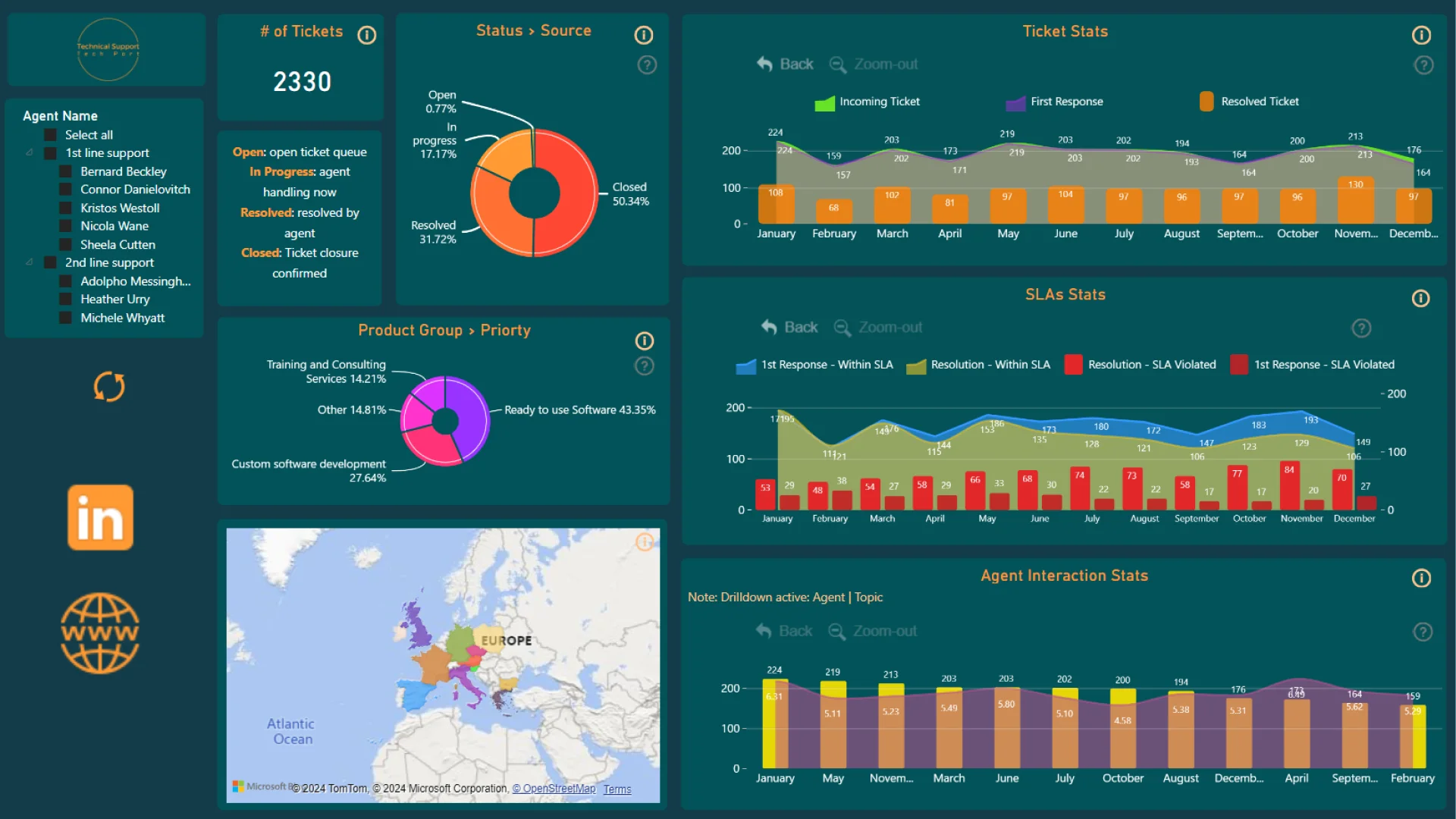The width and height of the screenshot is (1456, 819).
Task: Check the 2nd line support checkbox
Action: 51,262
